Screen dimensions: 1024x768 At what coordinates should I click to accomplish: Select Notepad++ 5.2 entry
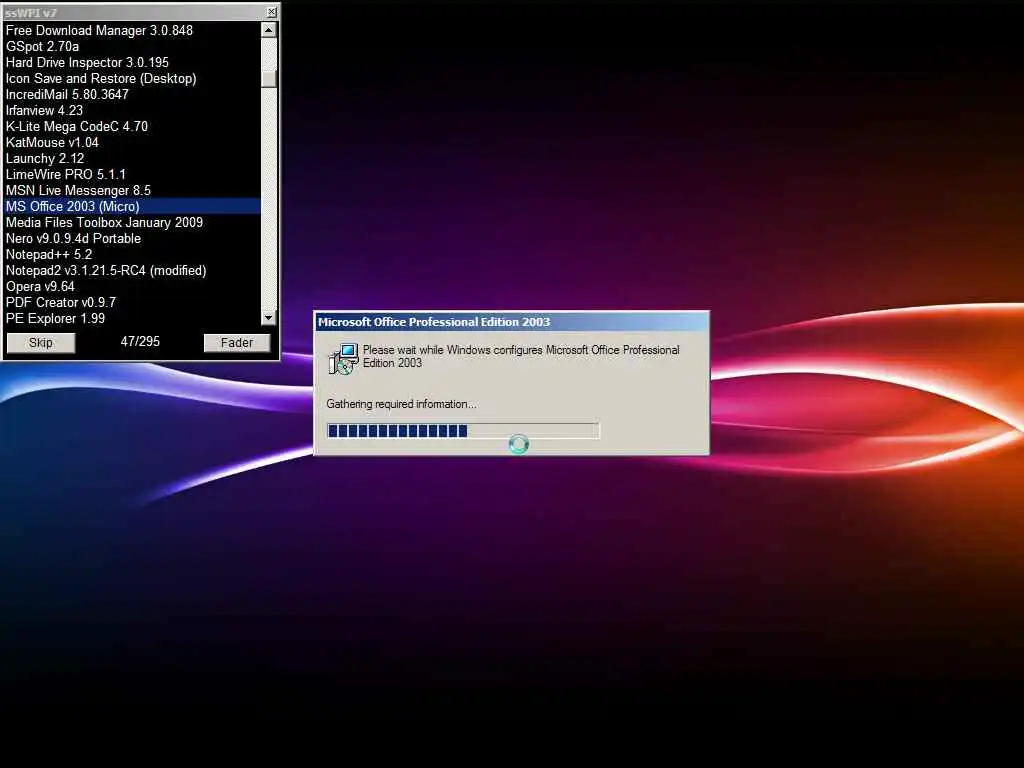point(132,254)
